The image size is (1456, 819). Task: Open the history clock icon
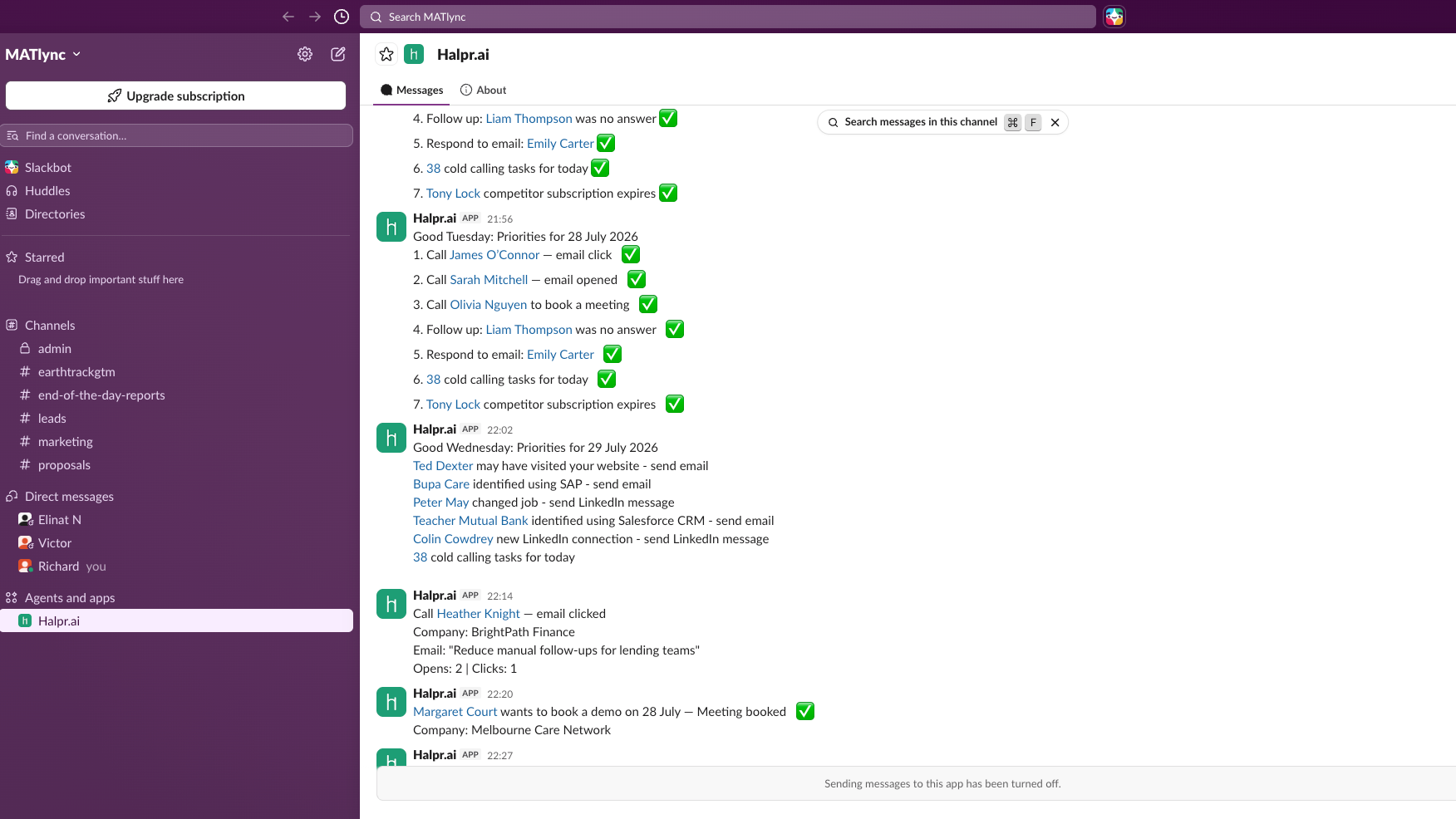342,17
